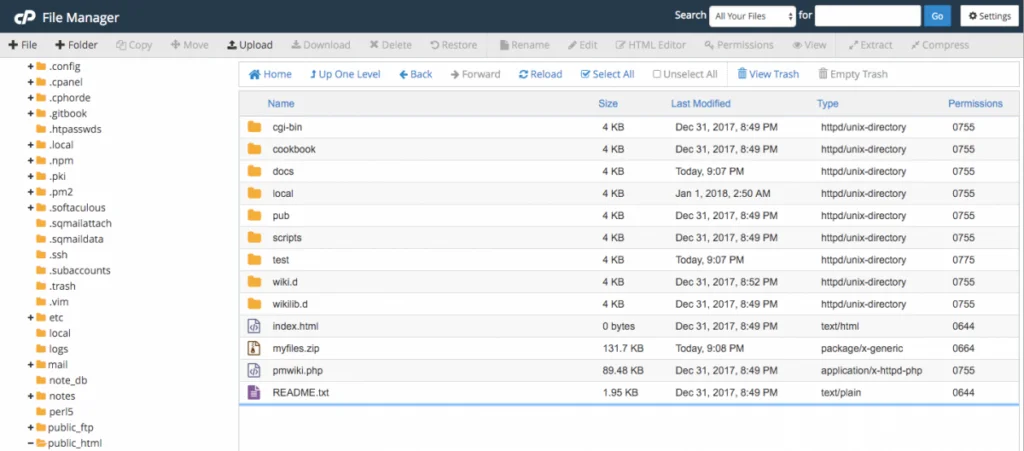Expand the .config tree folder
The image size is (1024, 451).
click(31, 67)
